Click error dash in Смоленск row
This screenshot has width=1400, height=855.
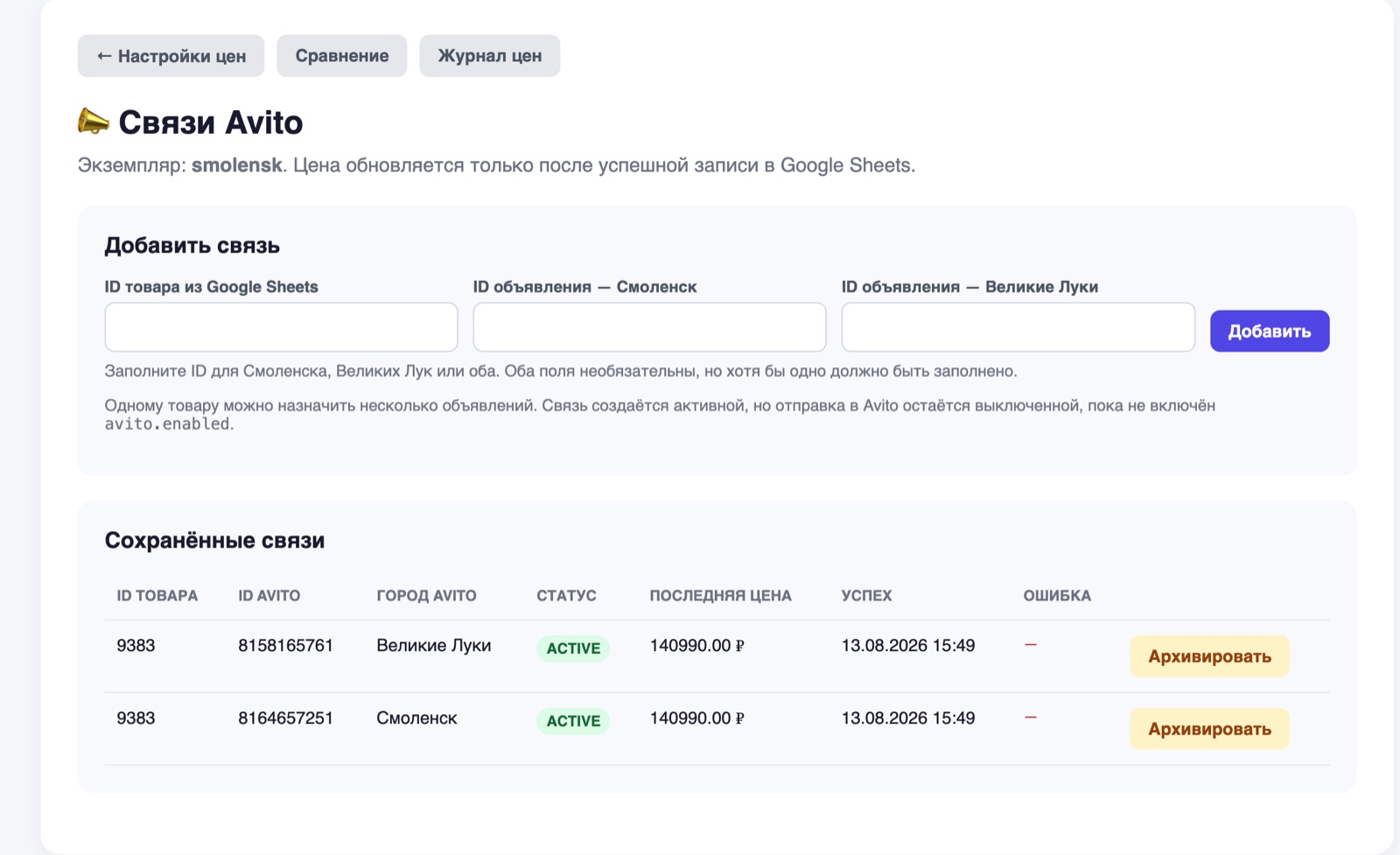[1031, 718]
